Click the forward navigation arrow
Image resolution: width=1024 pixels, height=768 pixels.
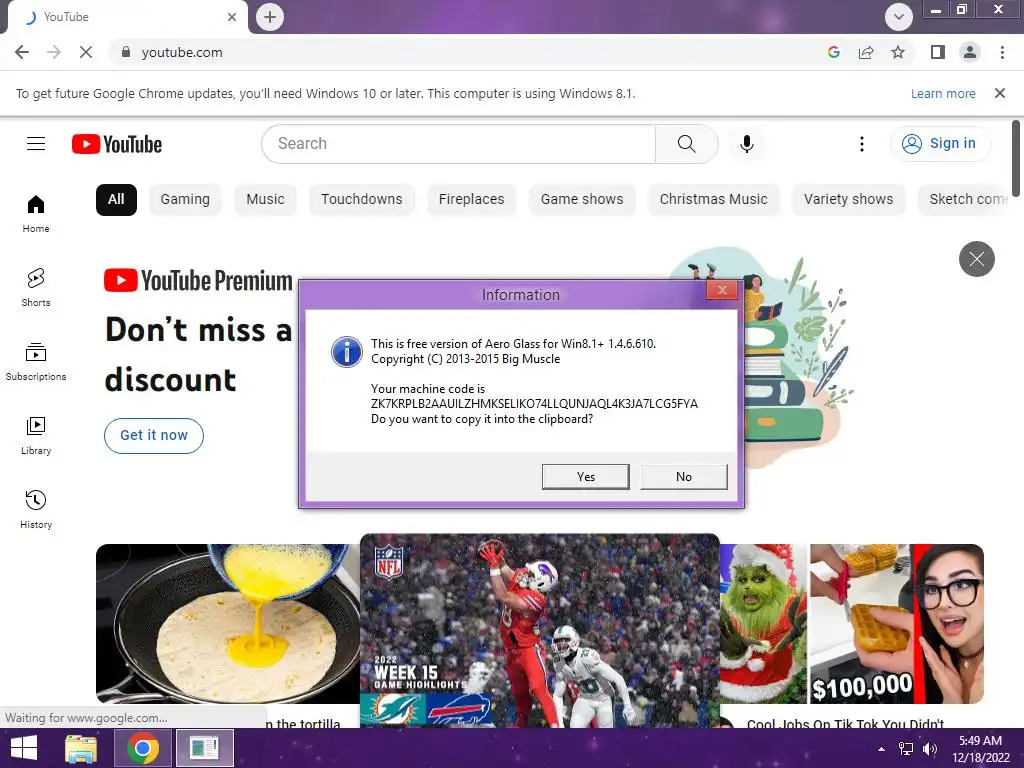pos(54,52)
